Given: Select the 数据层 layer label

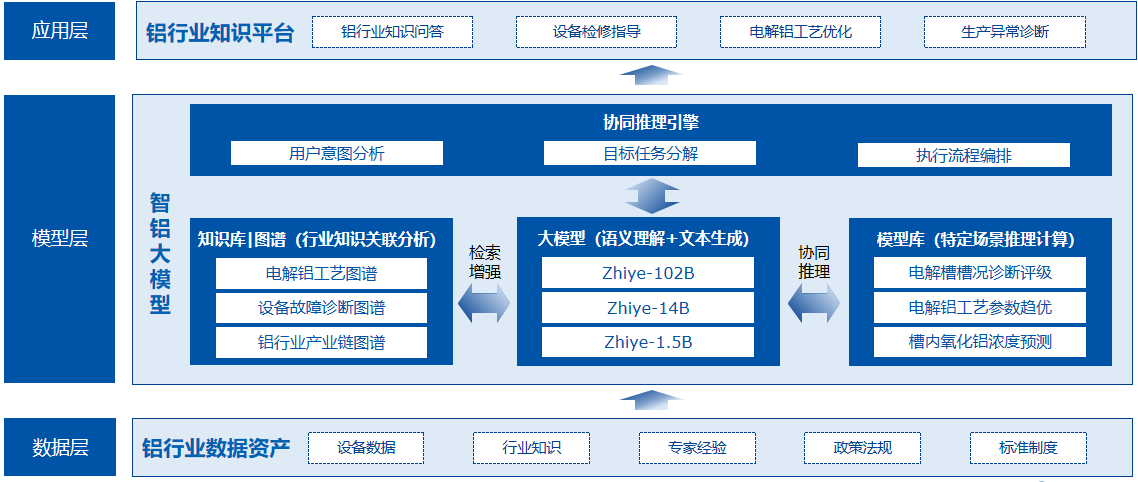Looking at the screenshot, I should pyautogui.click(x=60, y=447).
